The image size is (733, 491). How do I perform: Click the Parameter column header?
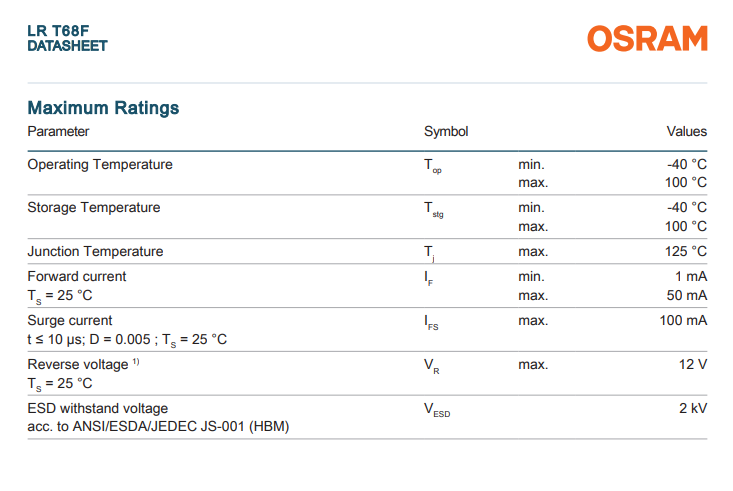point(58,132)
